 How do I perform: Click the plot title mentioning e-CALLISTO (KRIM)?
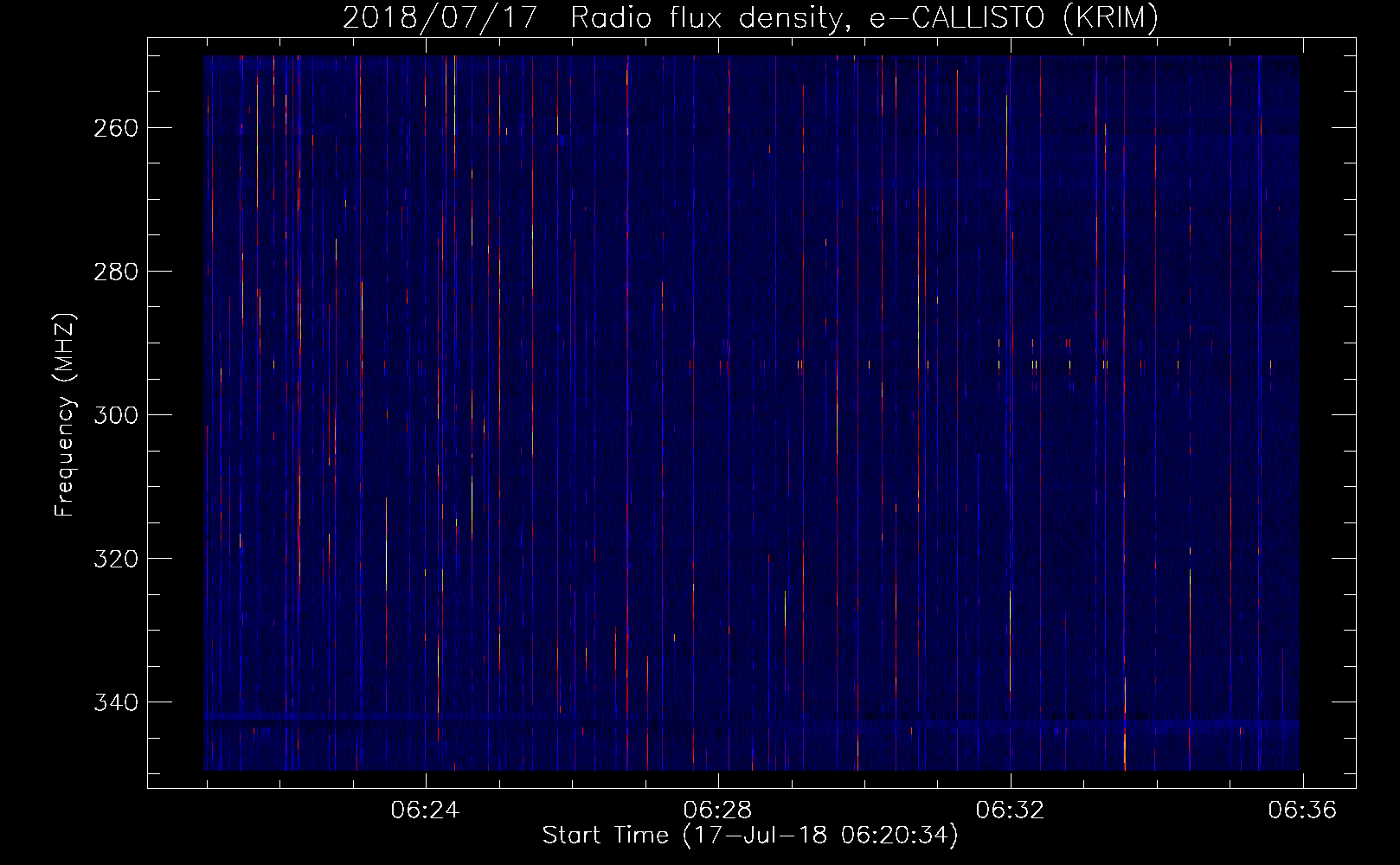point(750,17)
